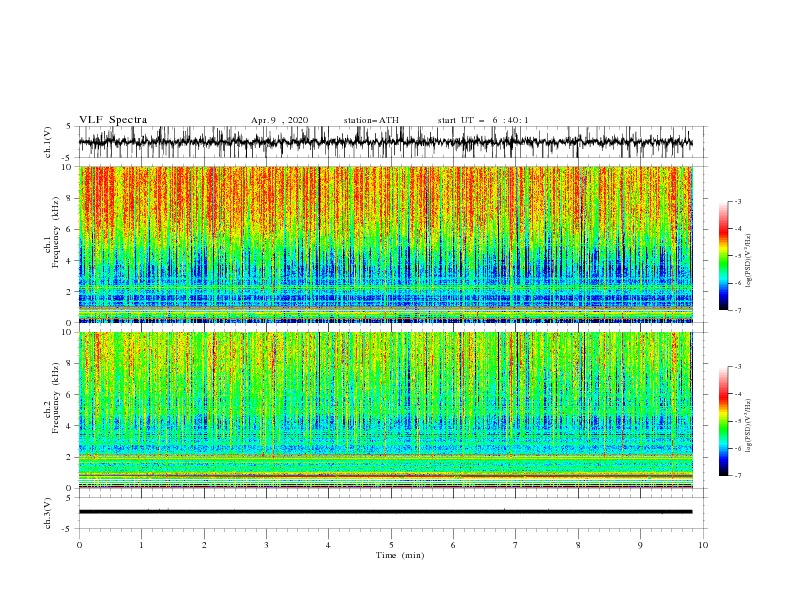The width and height of the screenshot is (792, 612).
Task: Click the ch.1(V) waveform axis label
Action: coord(48,142)
